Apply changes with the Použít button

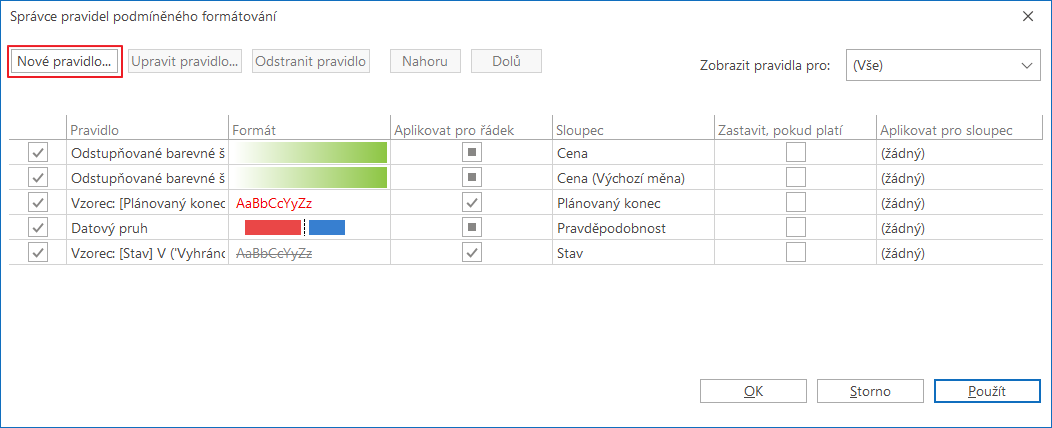[987, 392]
